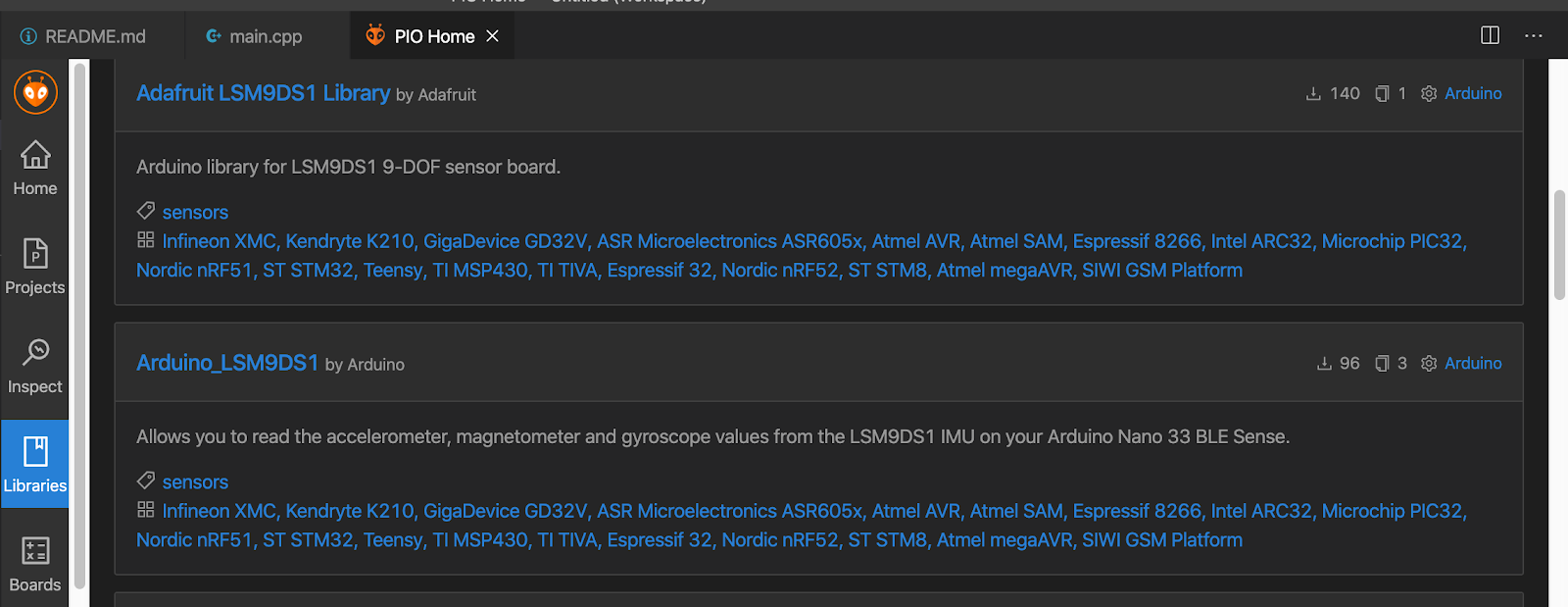1568x607 pixels.
Task: Open the Arduino_LSM9DS1 library link
Action: pyautogui.click(x=227, y=363)
